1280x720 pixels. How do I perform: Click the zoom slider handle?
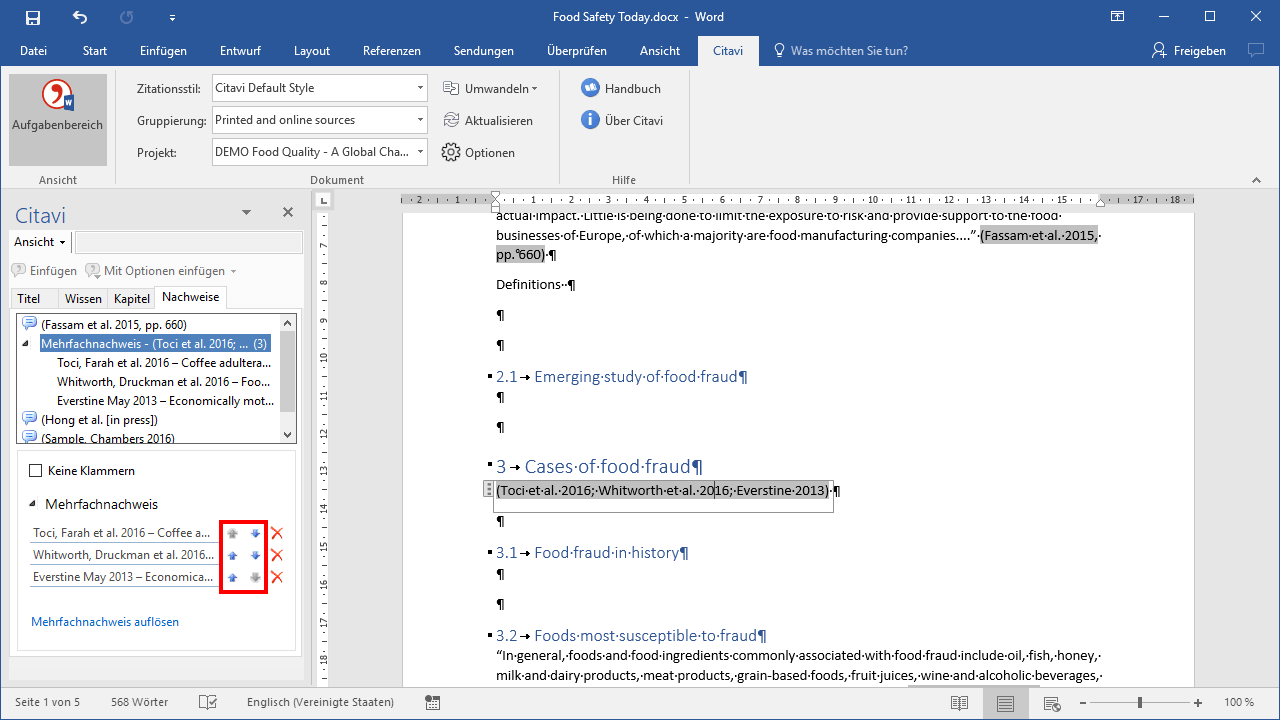pyautogui.click(x=1139, y=703)
